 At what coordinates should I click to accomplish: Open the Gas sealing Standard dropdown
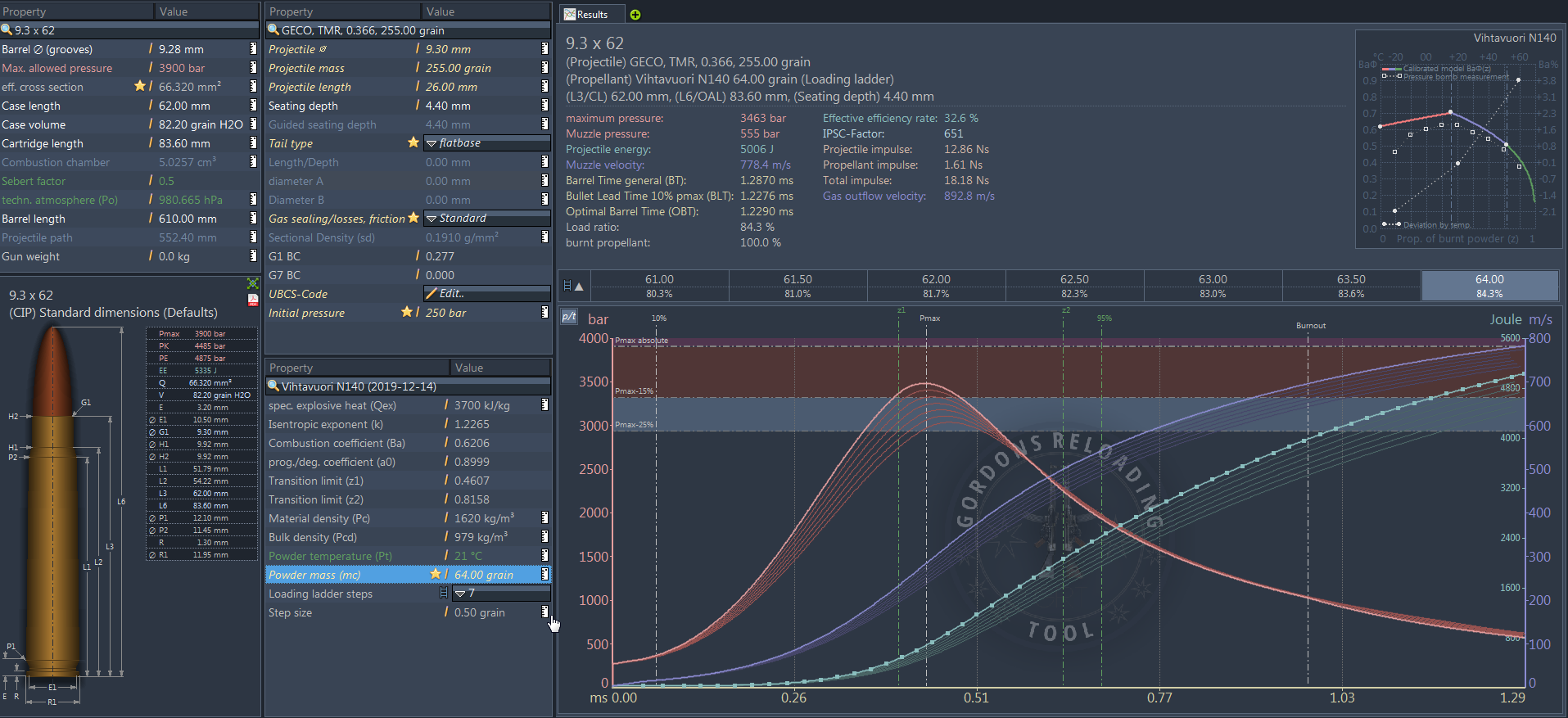coord(486,219)
